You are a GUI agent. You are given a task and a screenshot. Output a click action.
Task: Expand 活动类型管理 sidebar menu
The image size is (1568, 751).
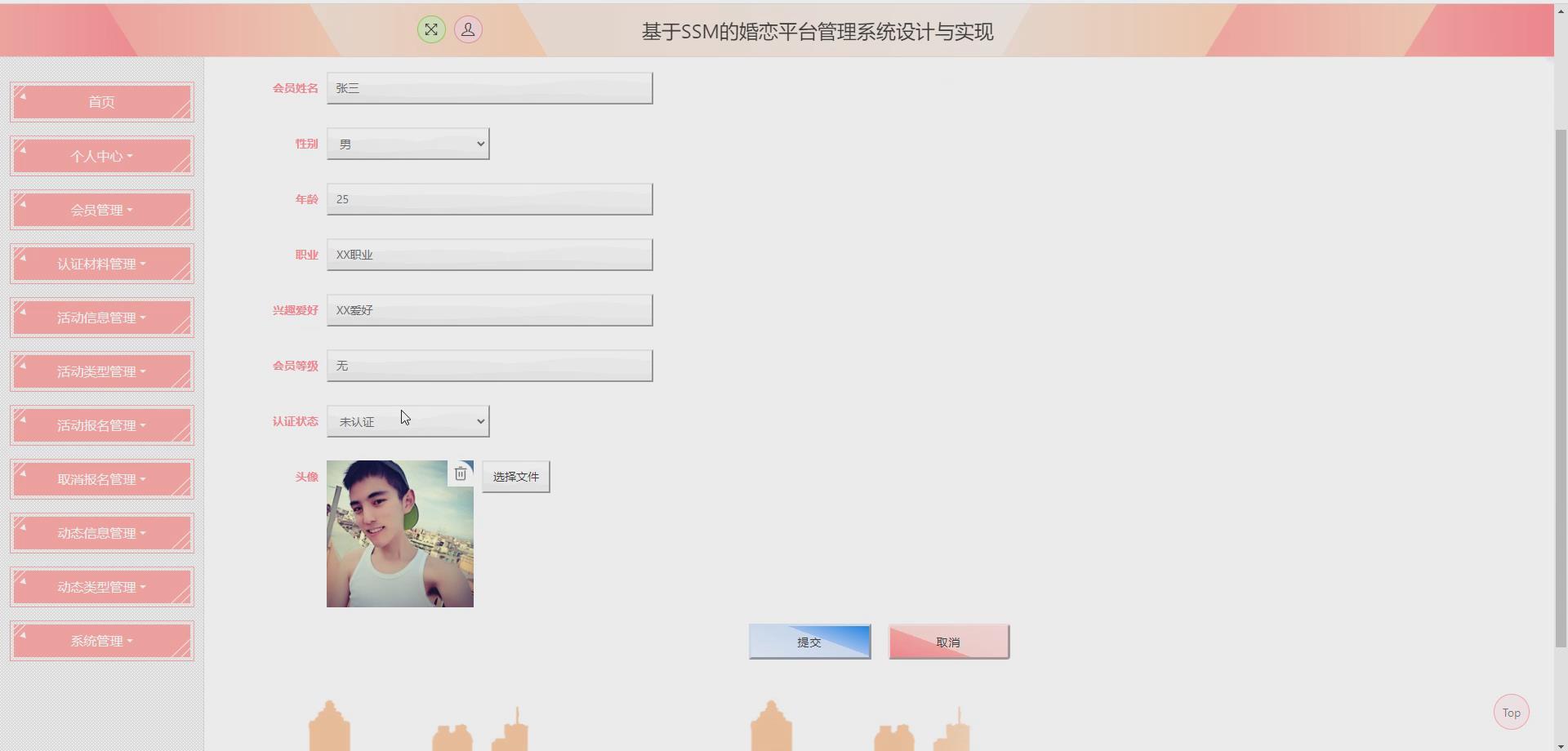[x=102, y=371]
